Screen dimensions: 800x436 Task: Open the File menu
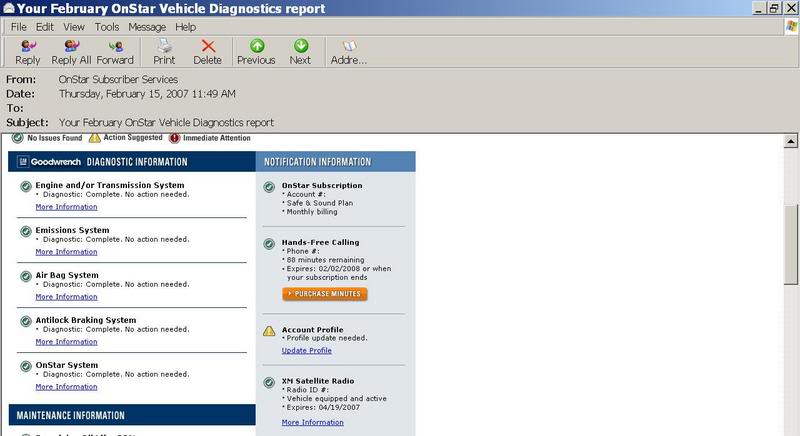[x=18, y=27]
